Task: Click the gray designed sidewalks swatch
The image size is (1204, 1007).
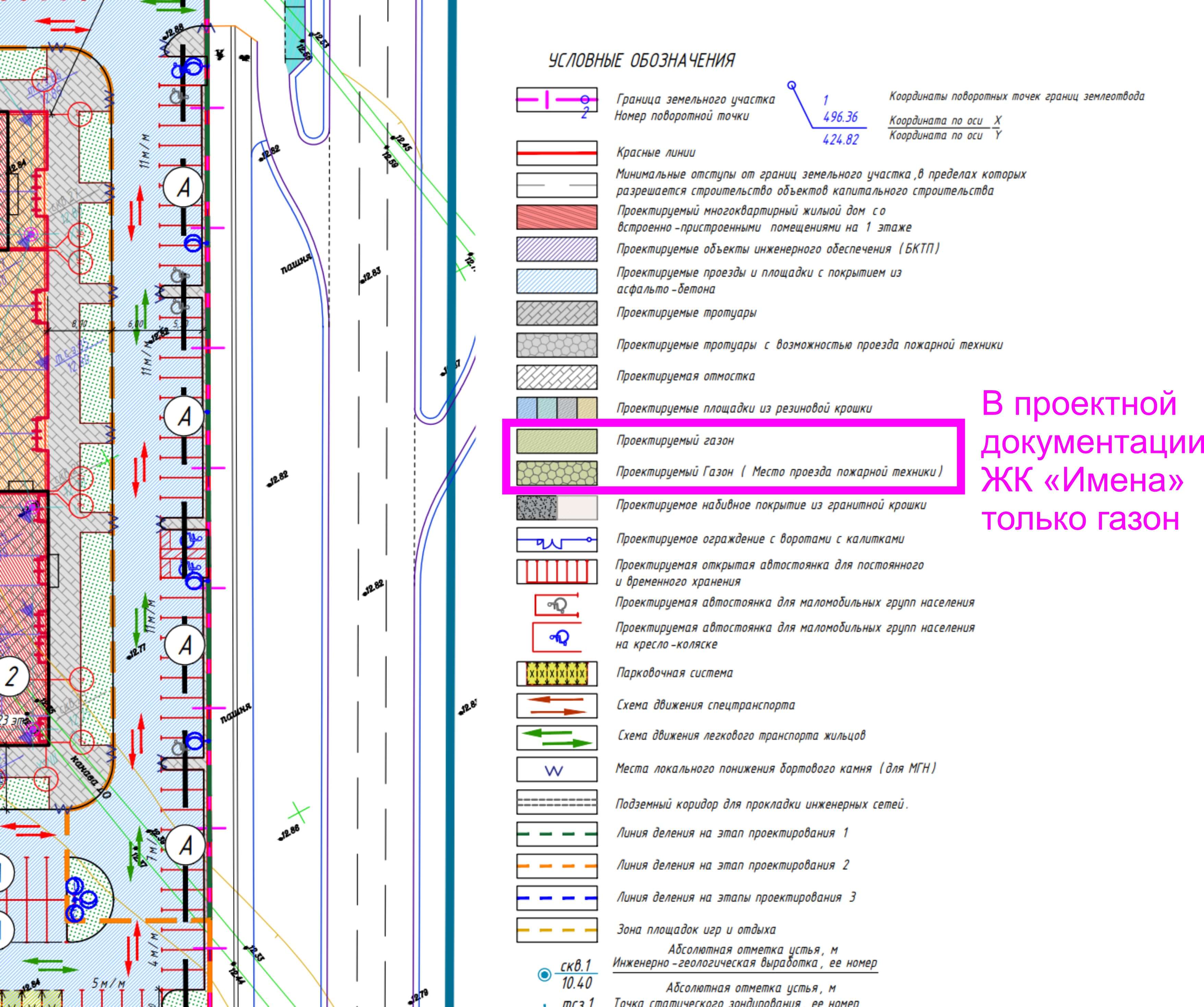Action: coord(557,314)
